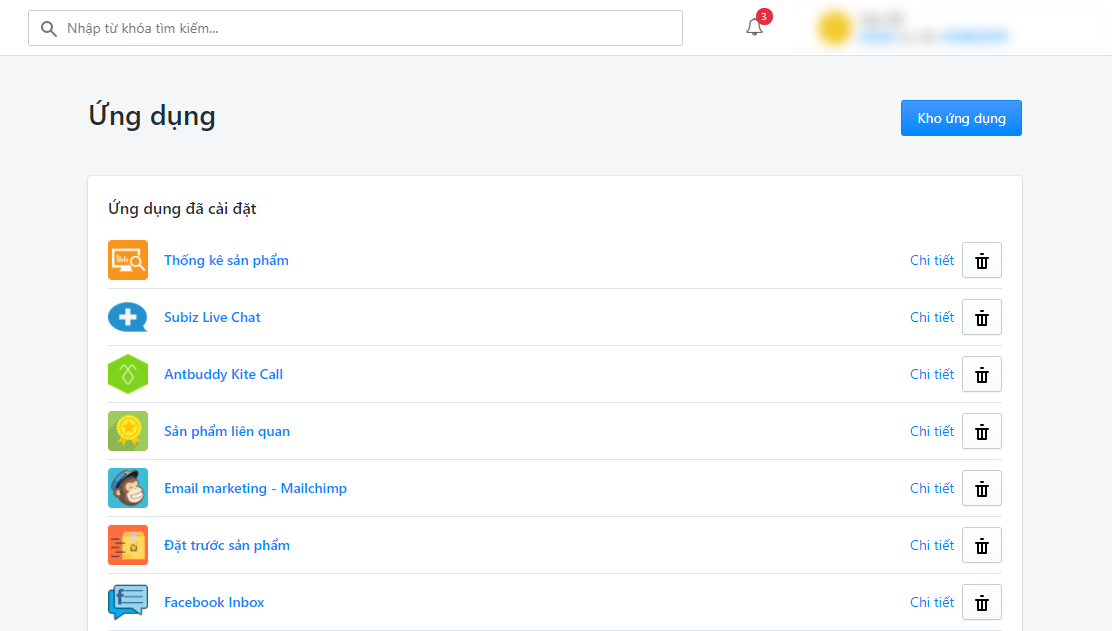The width and height of the screenshot is (1112, 631).
Task: Open the Kho ứng dụng app store
Action: pyautogui.click(x=961, y=118)
